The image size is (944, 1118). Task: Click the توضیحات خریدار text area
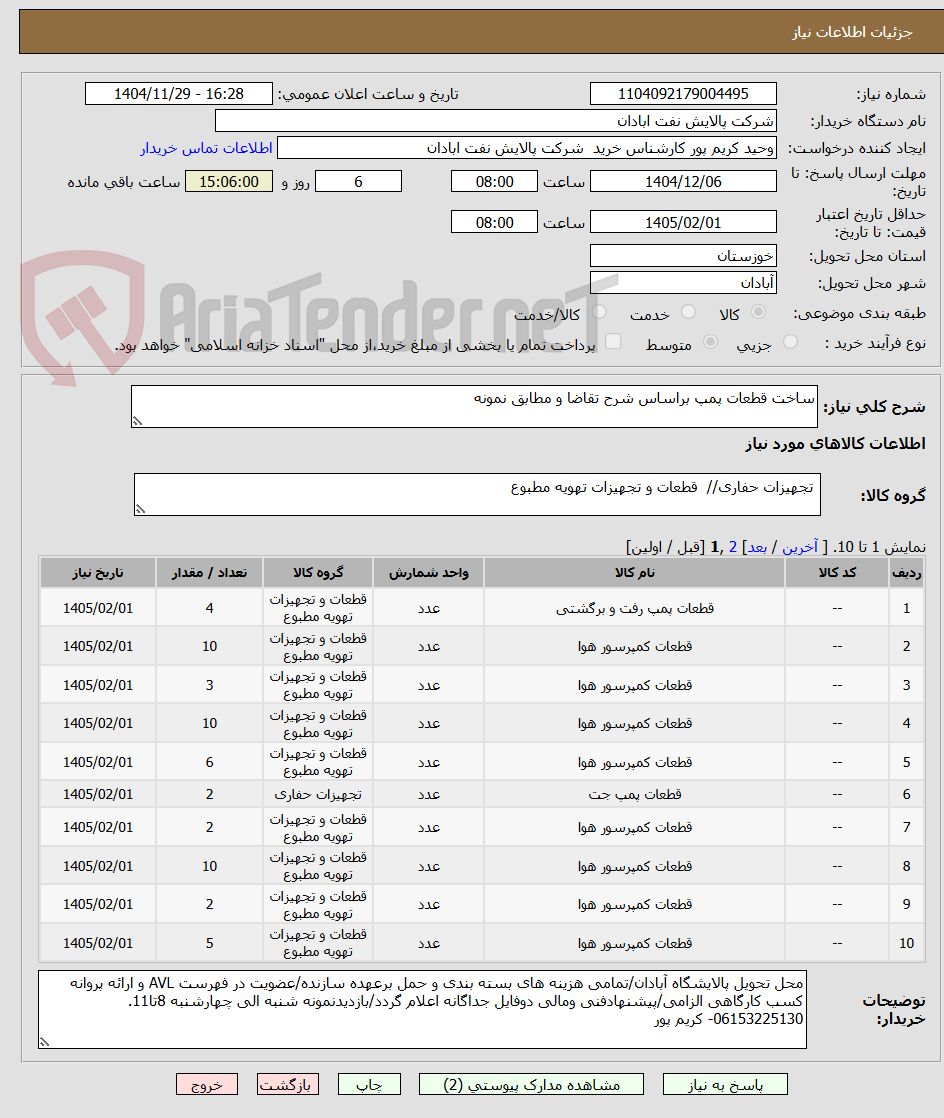(x=422, y=1009)
